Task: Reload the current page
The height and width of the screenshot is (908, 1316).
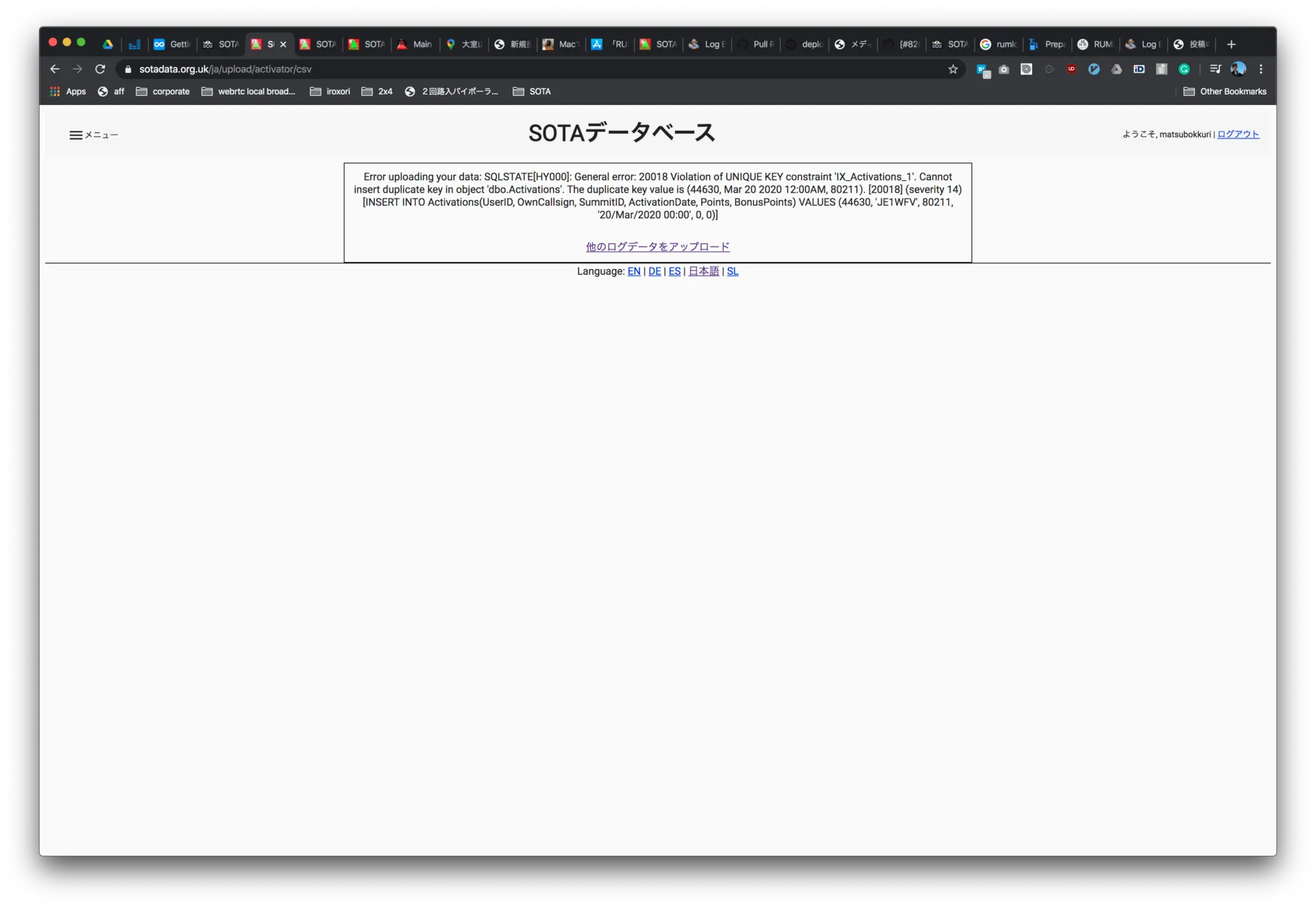Action: [100, 69]
